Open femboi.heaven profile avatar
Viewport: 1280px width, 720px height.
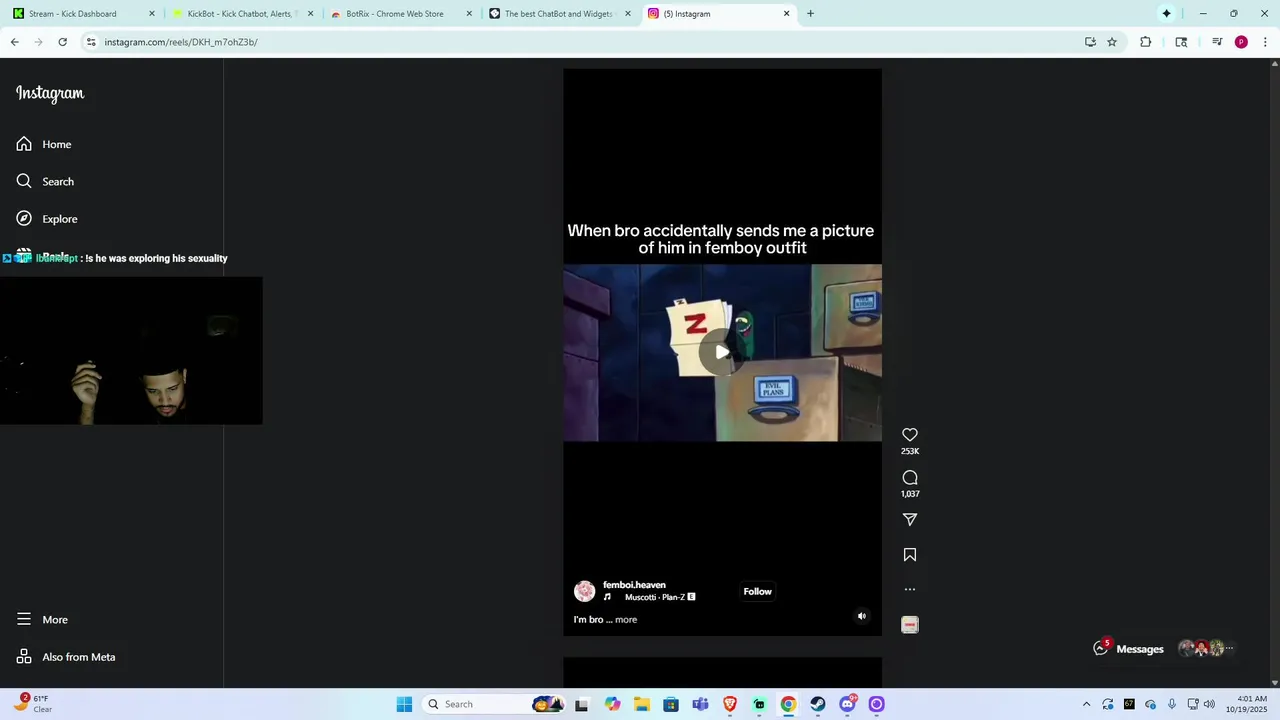coord(585,592)
